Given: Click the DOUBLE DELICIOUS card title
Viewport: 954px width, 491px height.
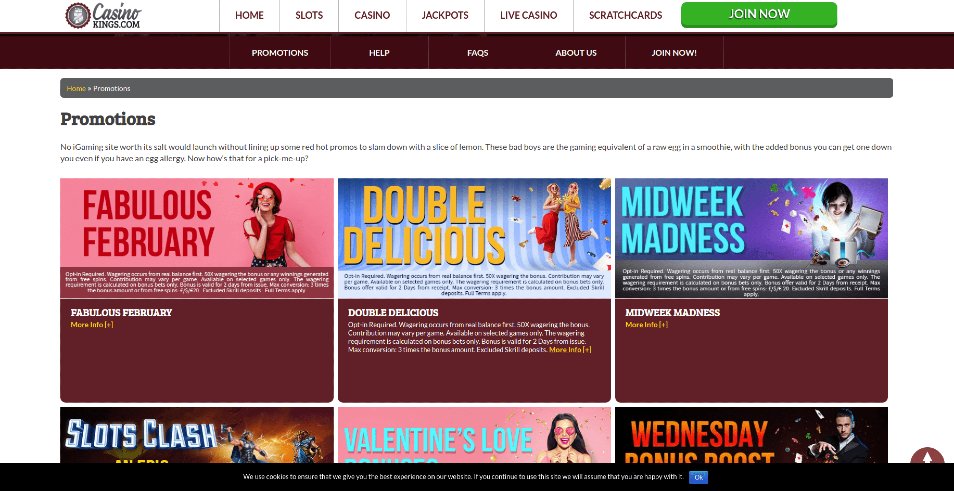Looking at the screenshot, I should tap(393, 312).
